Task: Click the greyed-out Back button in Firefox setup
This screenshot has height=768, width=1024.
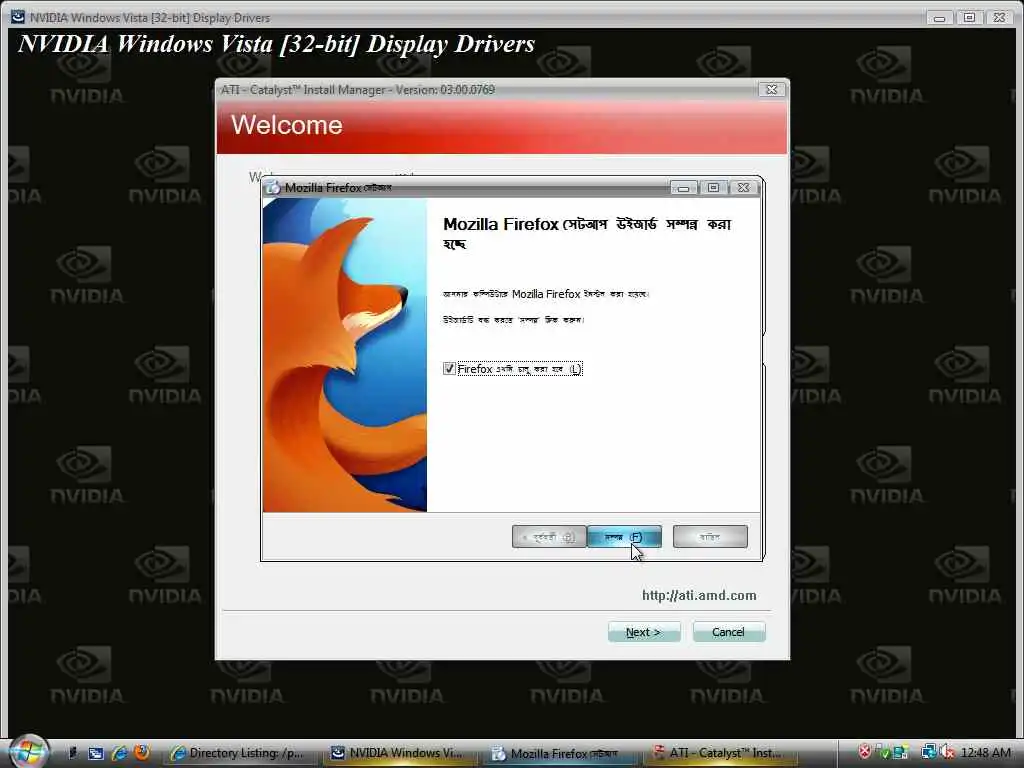Action: pos(549,537)
